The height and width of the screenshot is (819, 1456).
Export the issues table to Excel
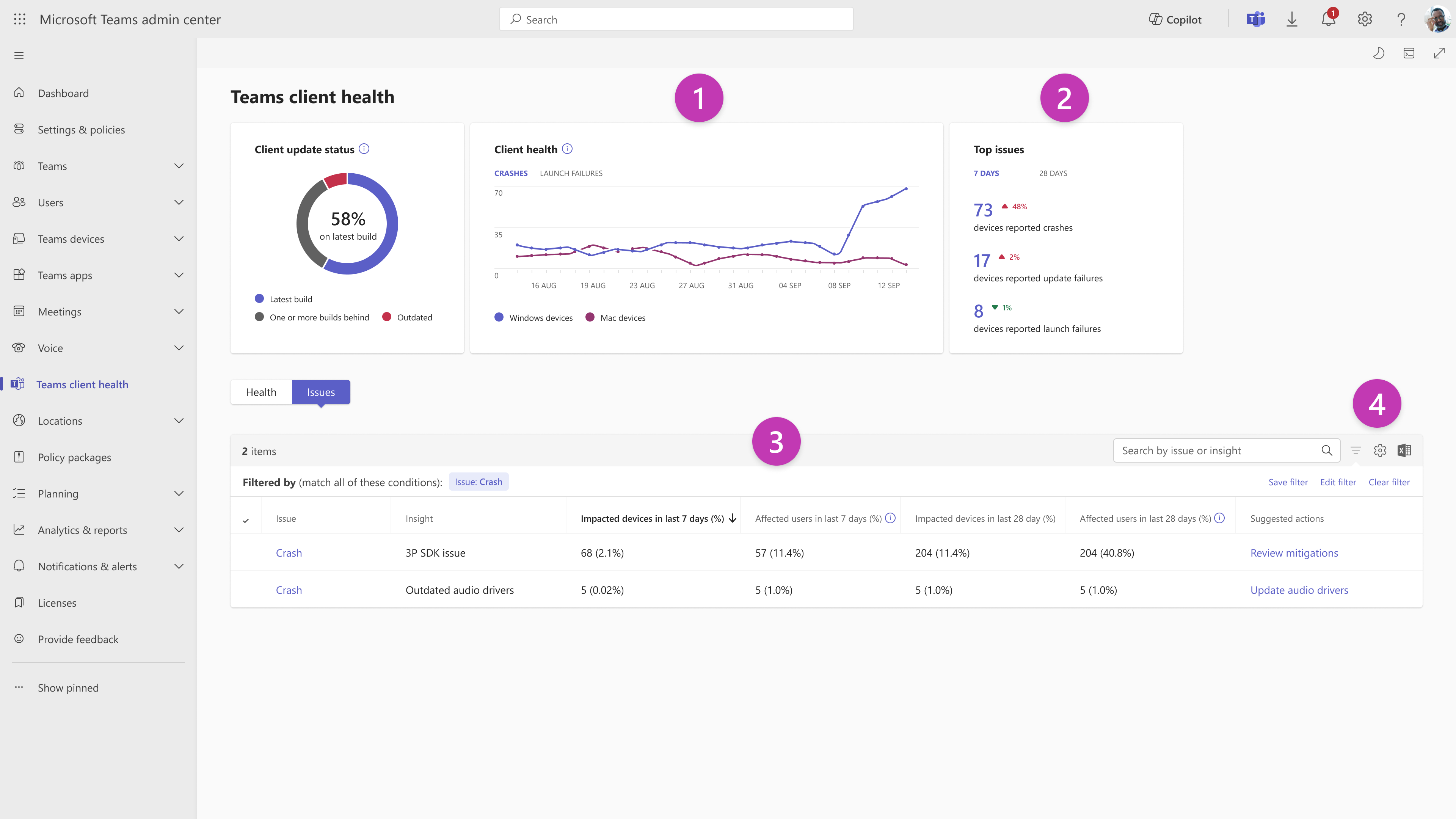pyautogui.click(x=1404, y=450)
